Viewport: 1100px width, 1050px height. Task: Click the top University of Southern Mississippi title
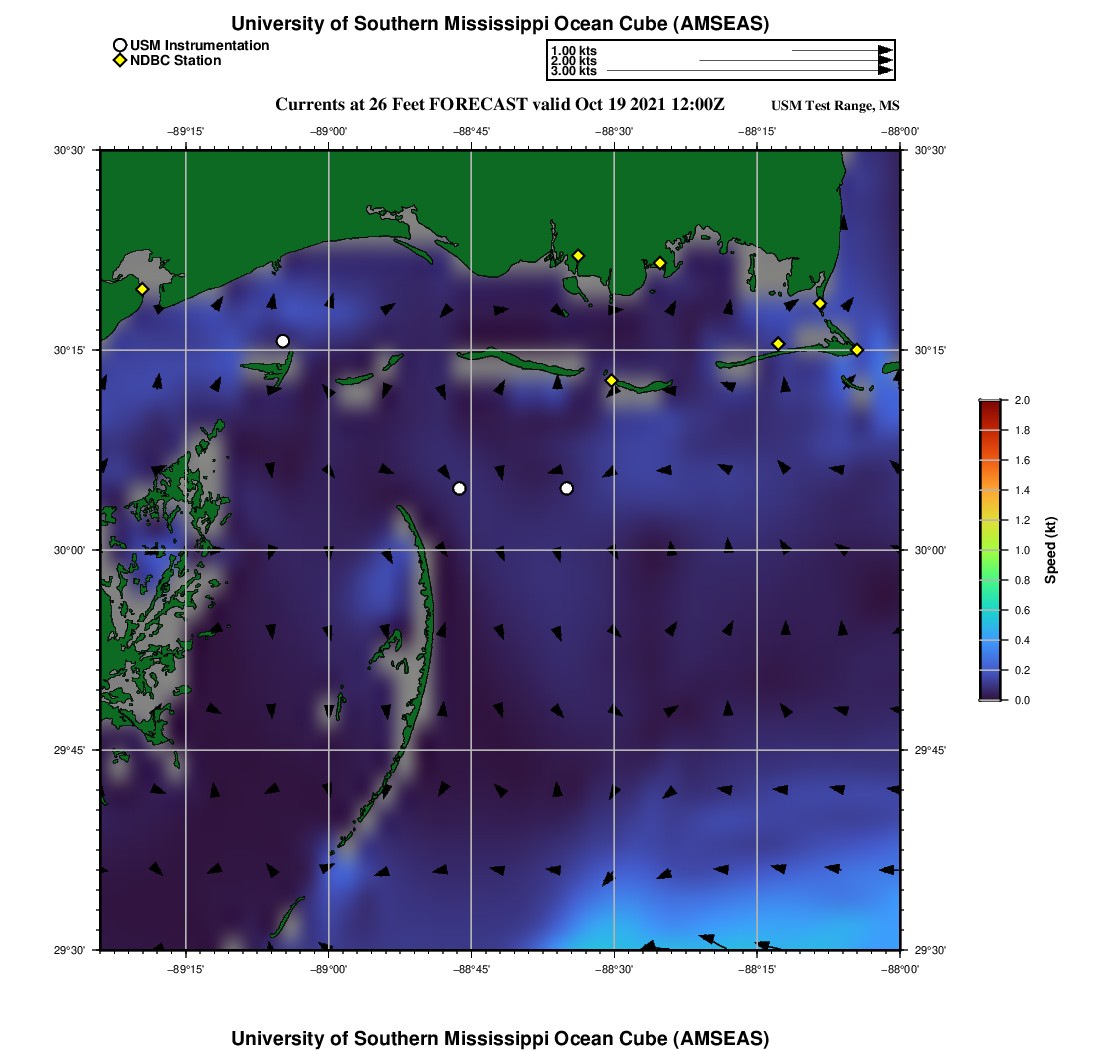click(500, 24)
